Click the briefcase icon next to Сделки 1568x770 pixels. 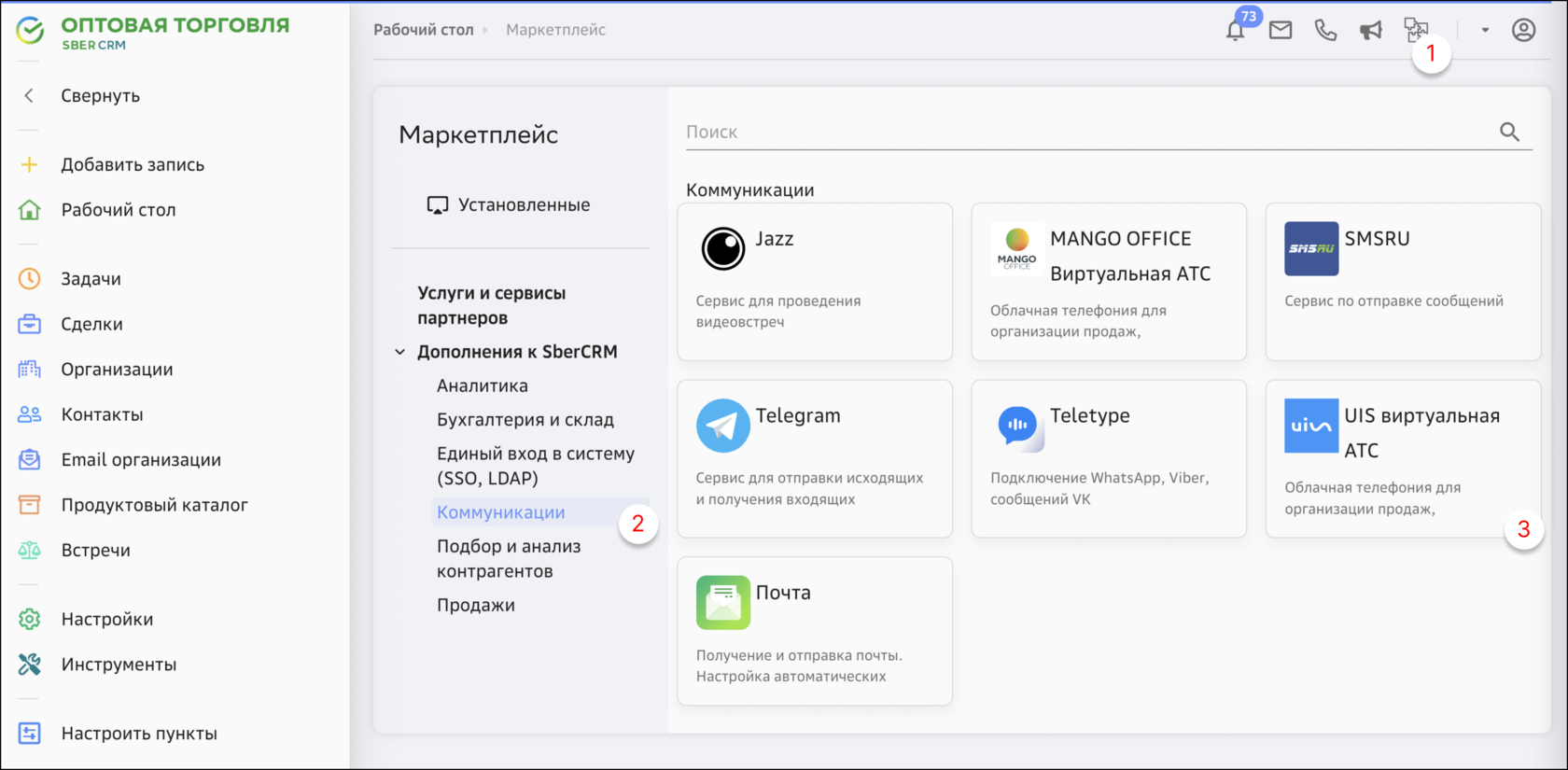click(29, 324)
